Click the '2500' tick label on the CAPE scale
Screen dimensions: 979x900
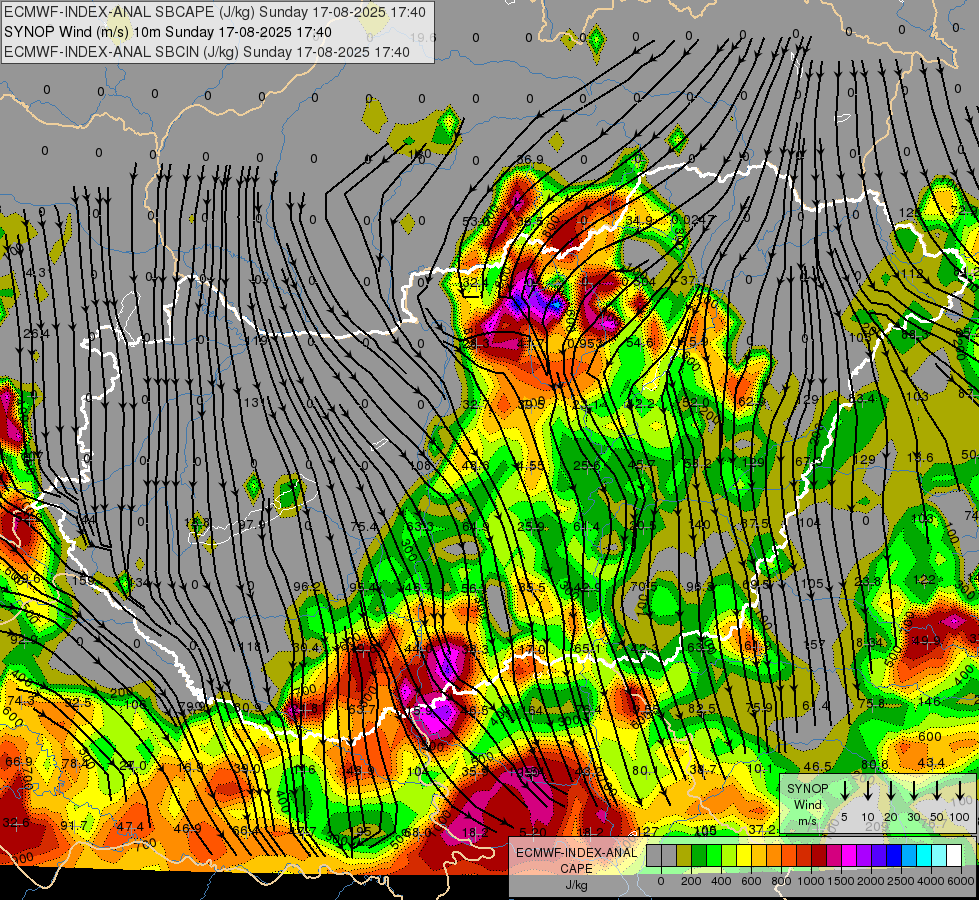(x=901, y=881)
